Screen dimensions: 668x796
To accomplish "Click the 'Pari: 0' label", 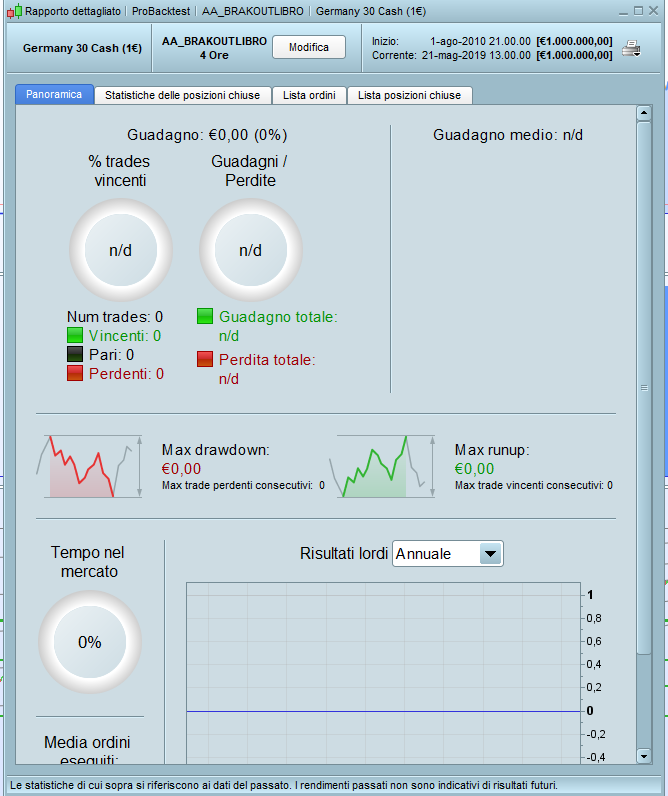I will click(x=112, y=354).
